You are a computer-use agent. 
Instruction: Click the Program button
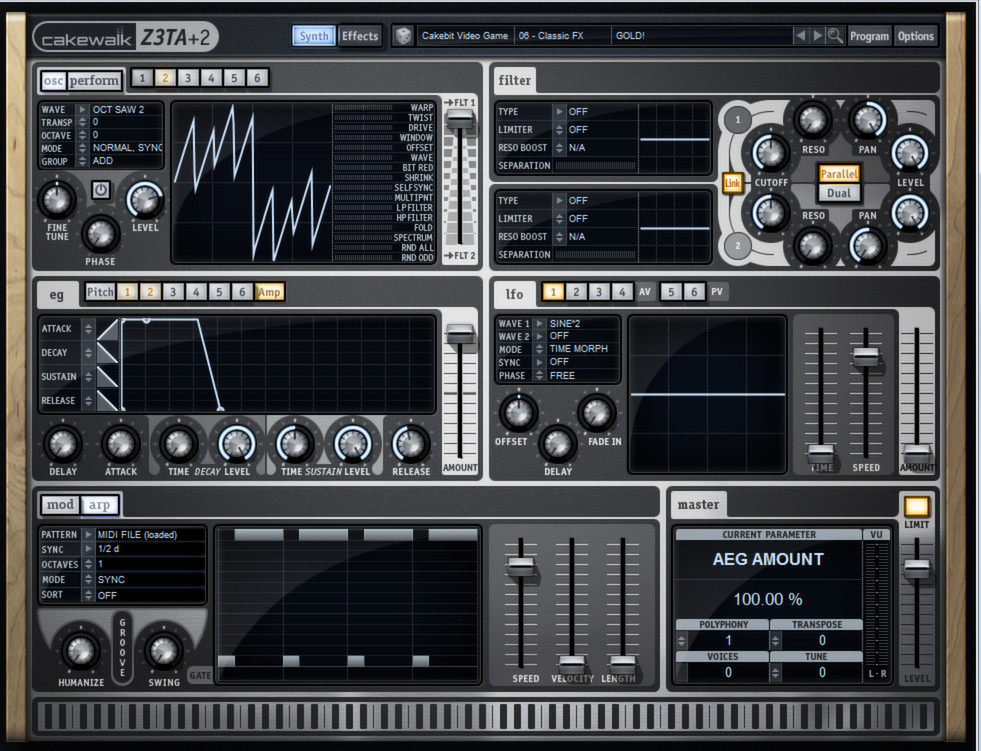(869, 36)
